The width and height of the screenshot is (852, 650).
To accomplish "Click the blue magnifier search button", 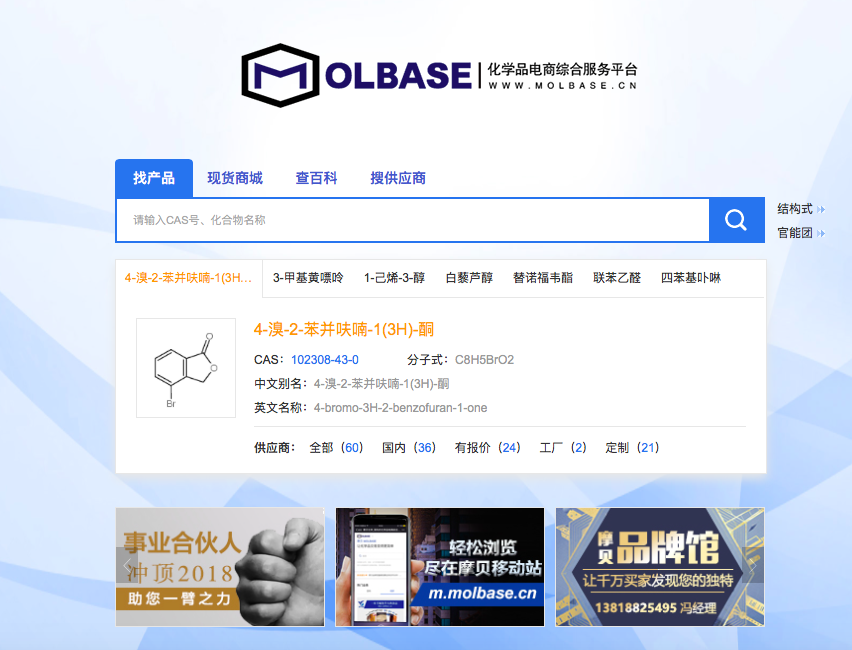I will pyautogui.click(x=736, y=220).
